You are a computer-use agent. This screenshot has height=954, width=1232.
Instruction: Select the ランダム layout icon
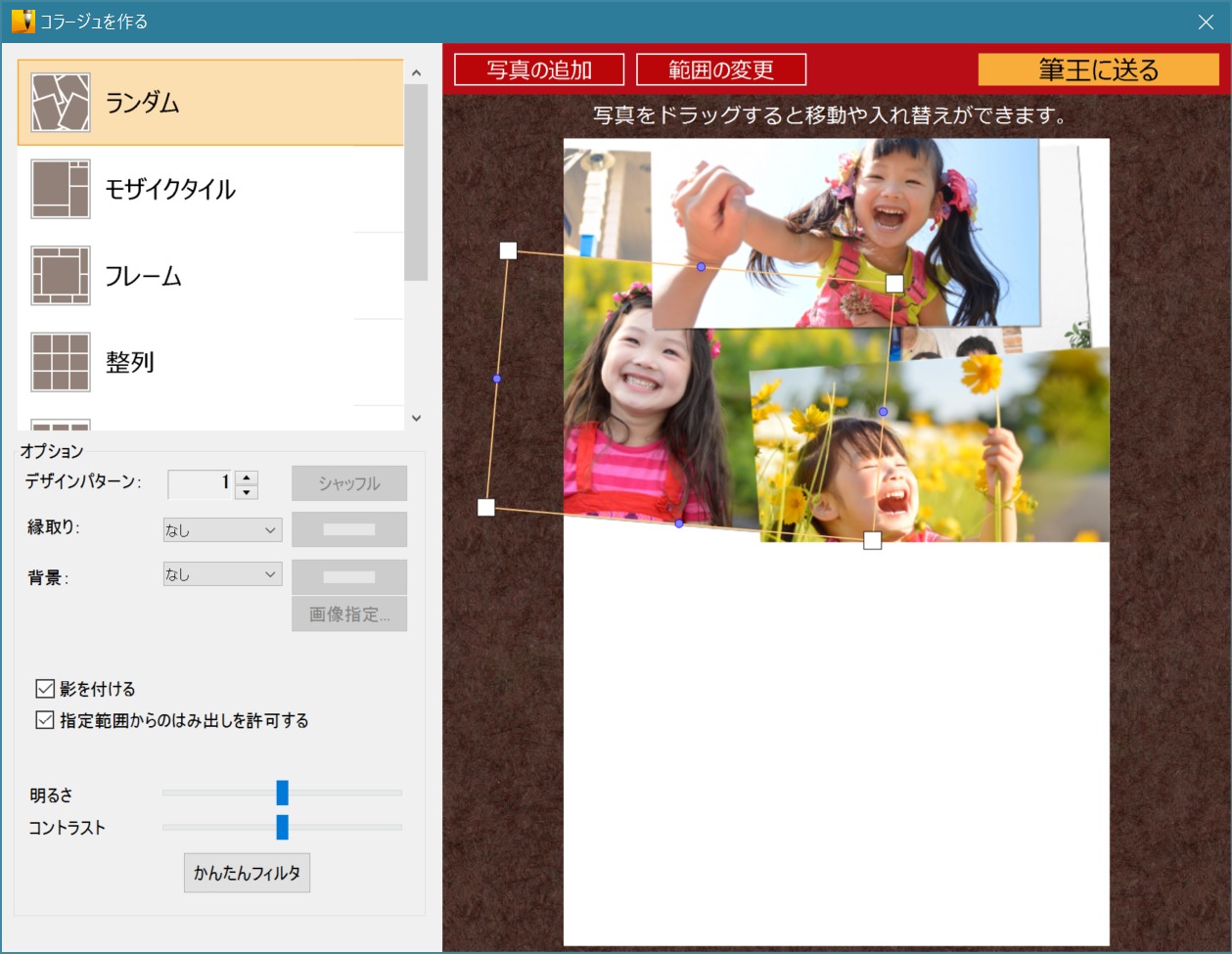(61, 103)
